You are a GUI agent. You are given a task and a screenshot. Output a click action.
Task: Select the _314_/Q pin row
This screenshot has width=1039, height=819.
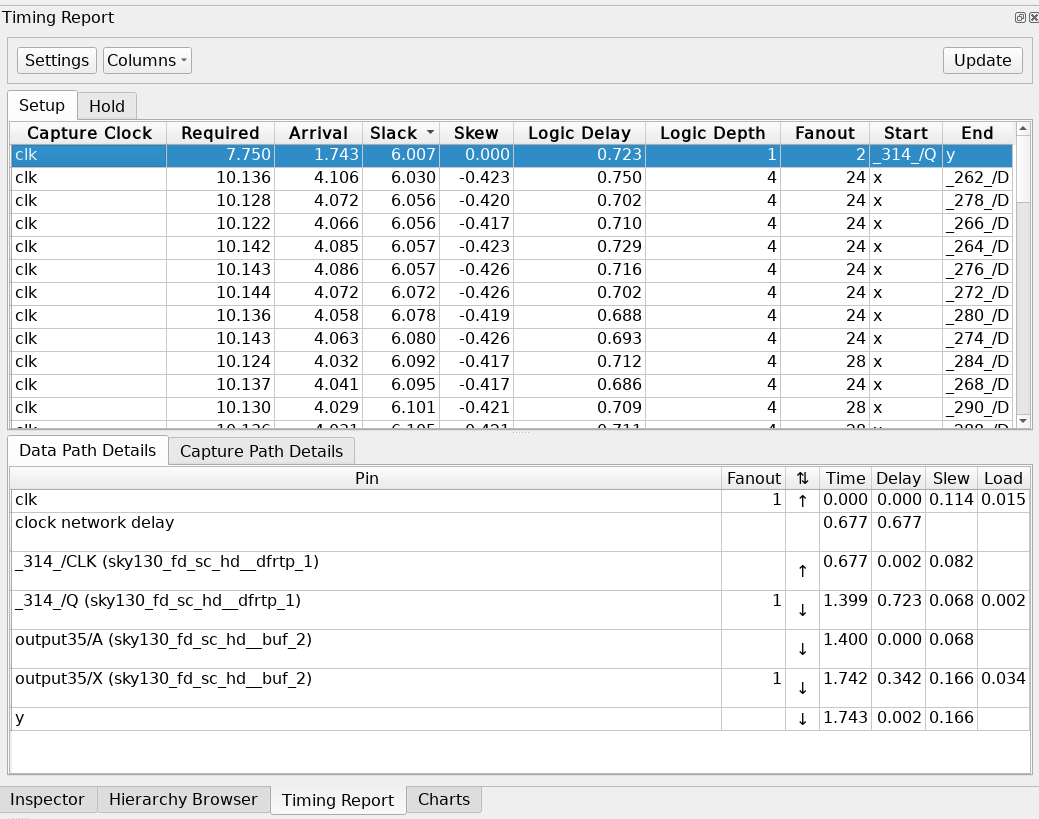520,610
